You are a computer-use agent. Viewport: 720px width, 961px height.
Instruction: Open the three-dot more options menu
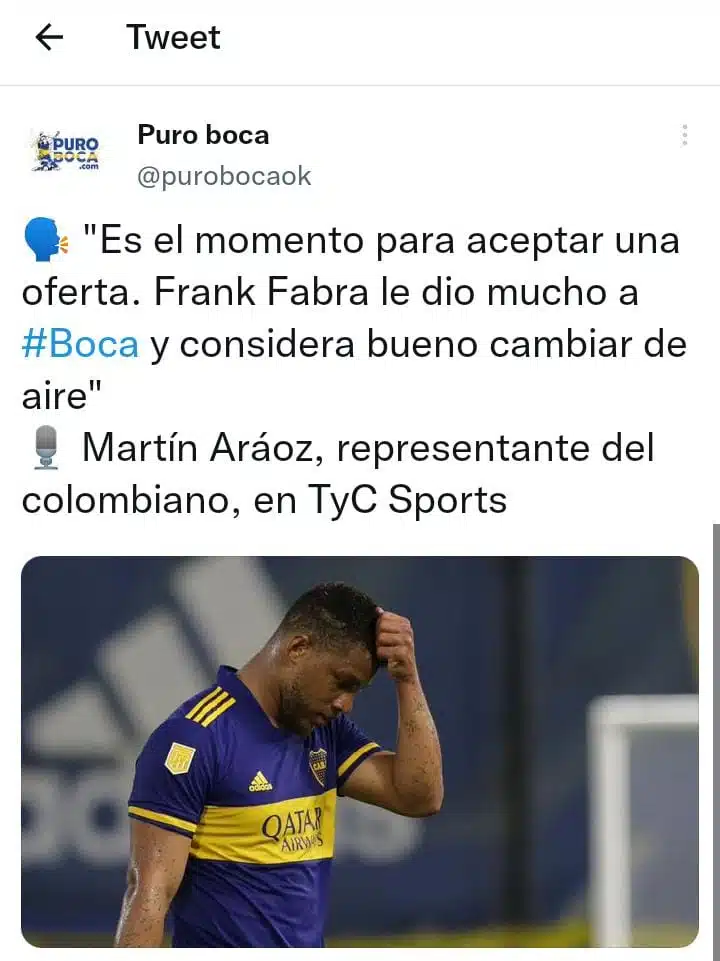[x=684, y=135]
